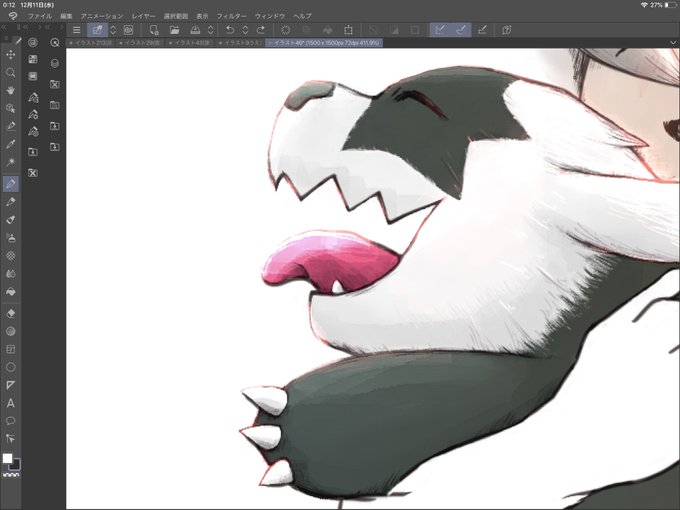Select the Move layer tool

click(x=11, y=54)
